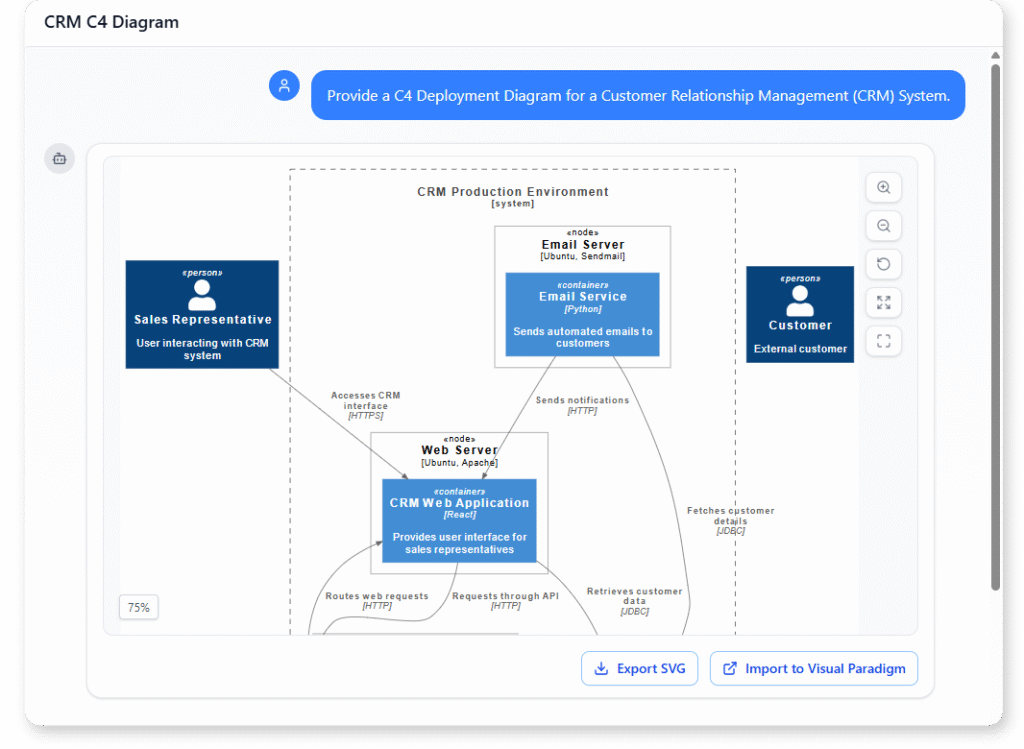Open Import to Visual Paradigm

(813, 668)
